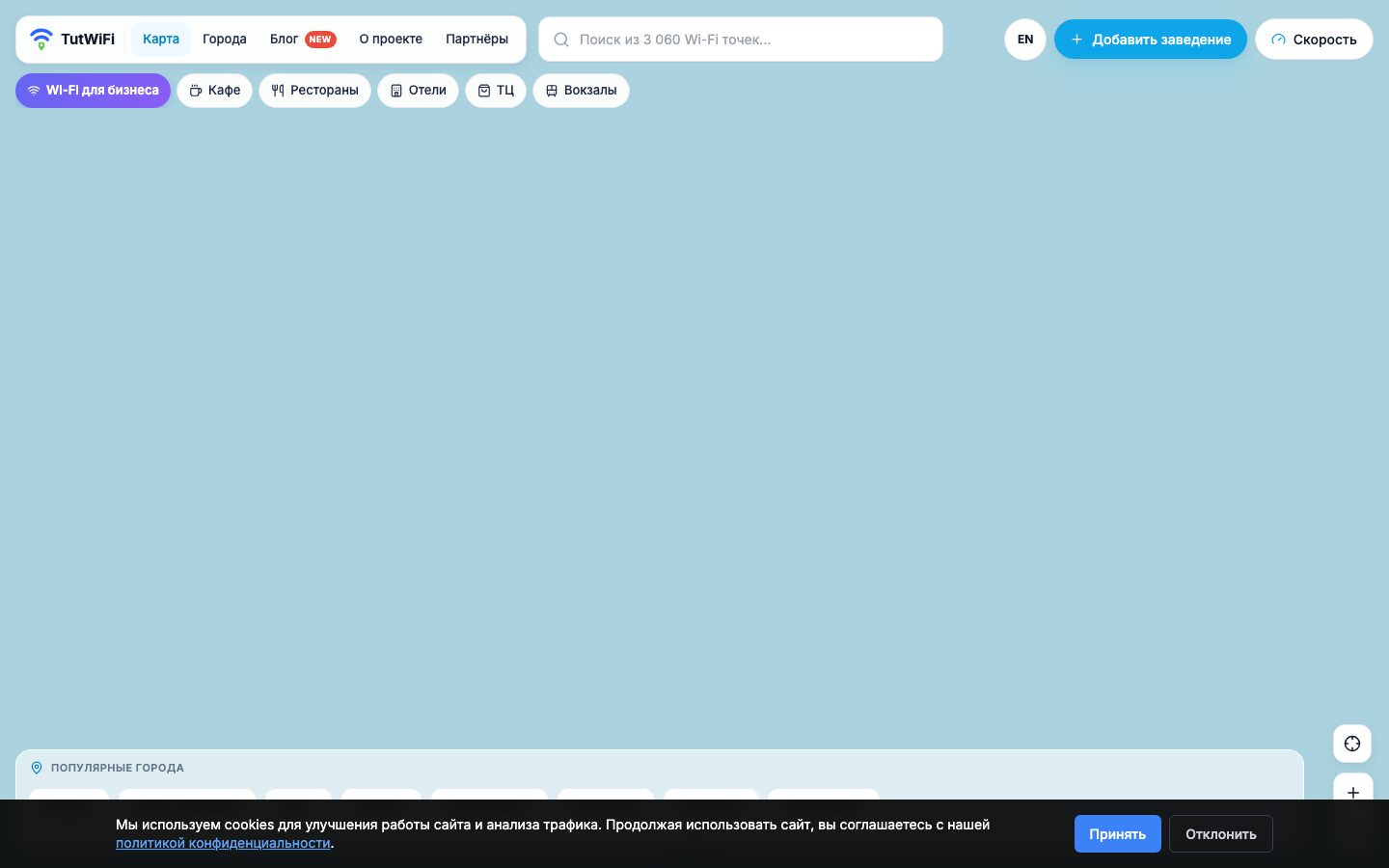Screen dimensions: 1389x868
Task: Filter map by Кафе
Action: [x=215, y=91]
